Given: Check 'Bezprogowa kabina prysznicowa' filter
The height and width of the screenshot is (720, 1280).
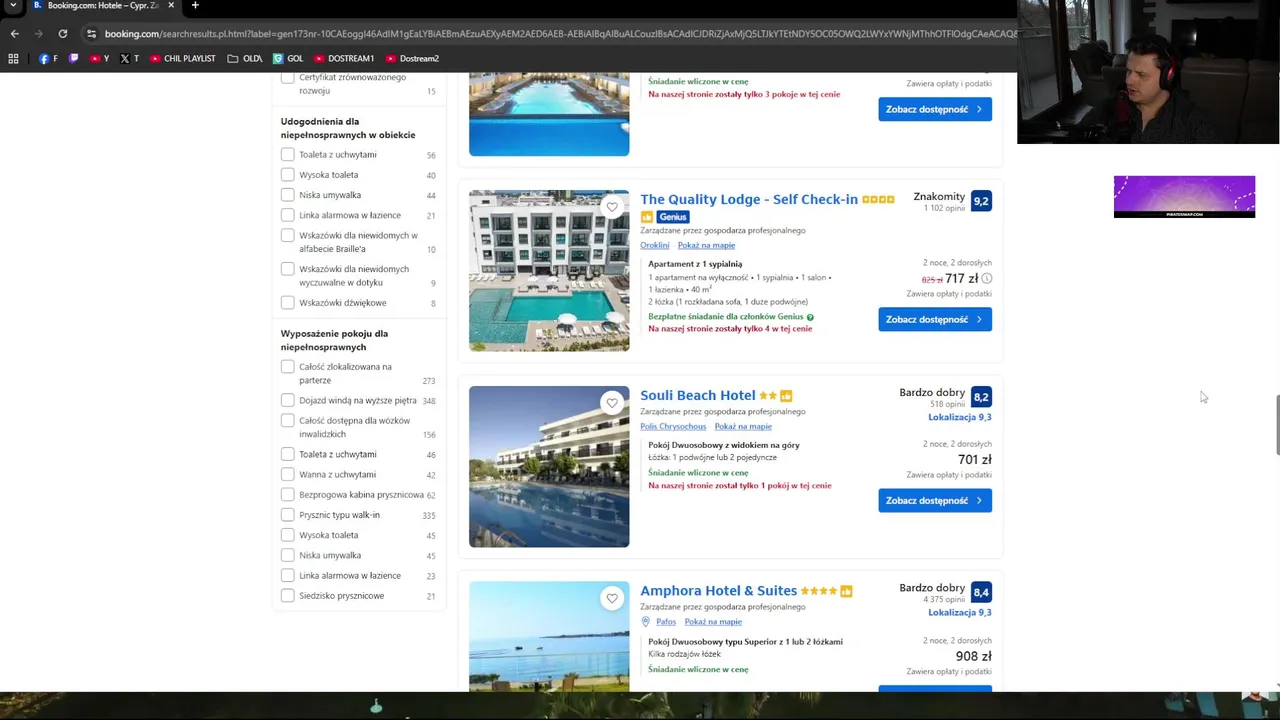Looking at the screenshot, I should click(288, 495).
